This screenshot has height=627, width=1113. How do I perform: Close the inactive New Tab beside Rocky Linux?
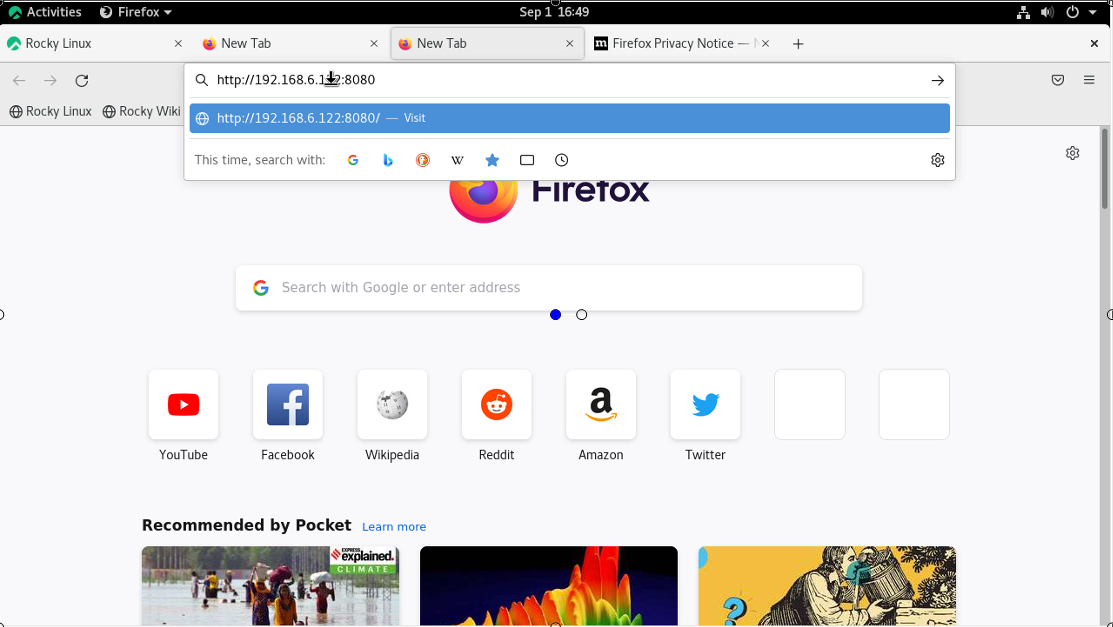[374, 44]
